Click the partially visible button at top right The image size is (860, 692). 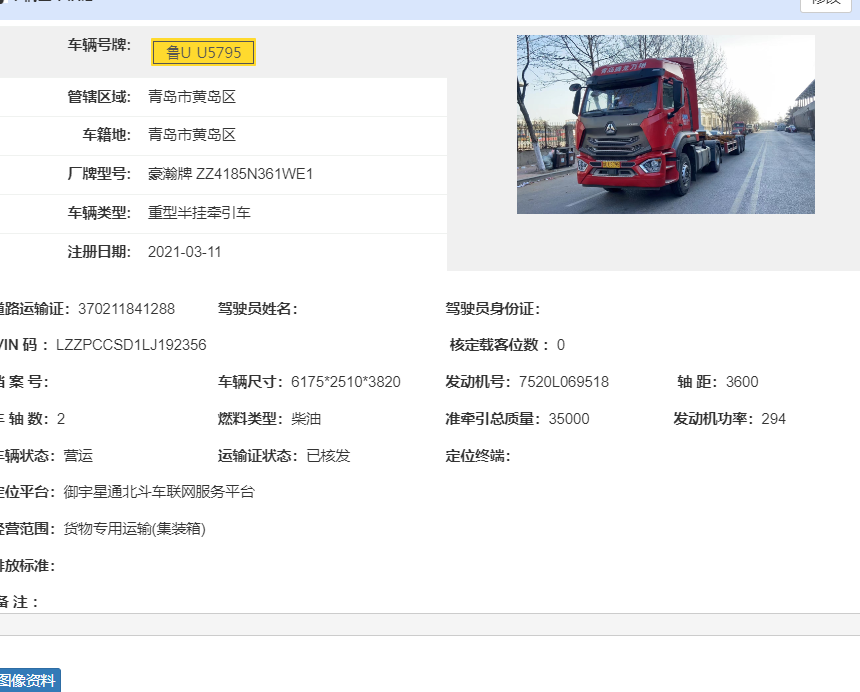pos(828,4)
